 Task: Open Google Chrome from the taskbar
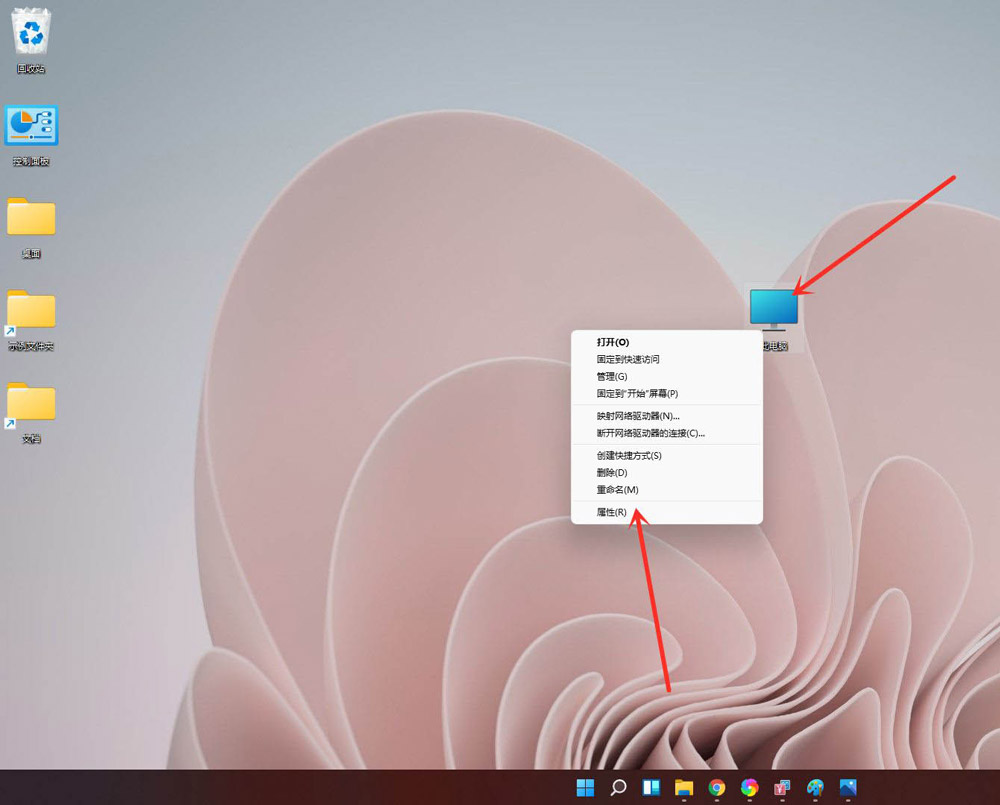(716, 789)
